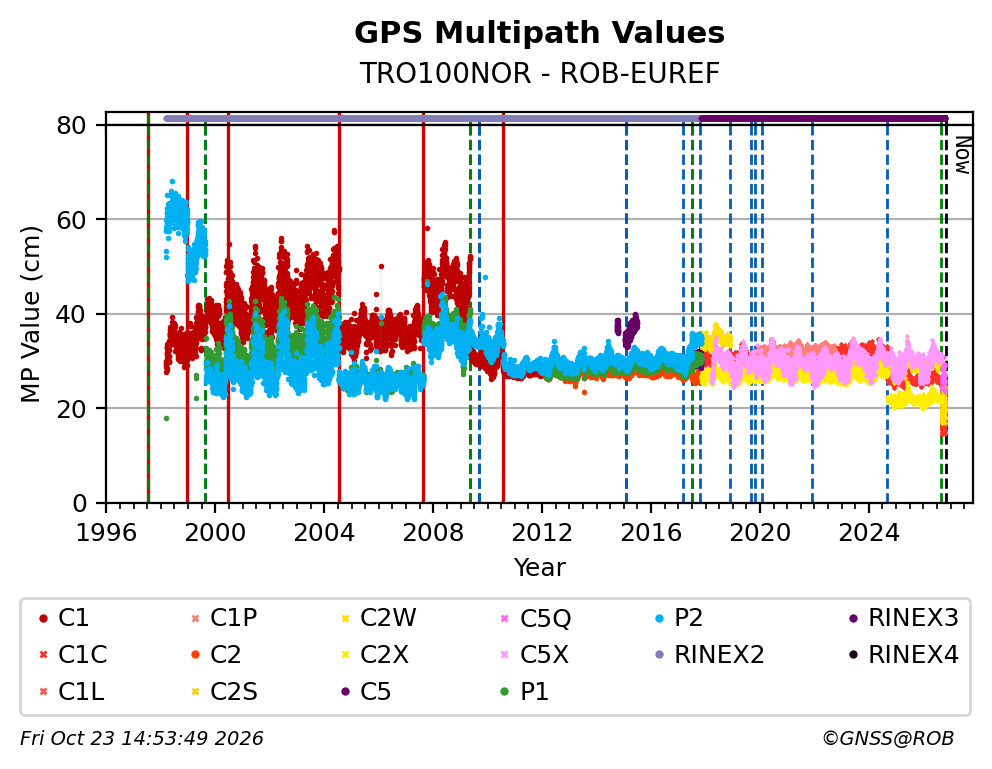
Task: Select the RINEX4 legend entry
Action: pyautogui.click(x=903, y=655)
